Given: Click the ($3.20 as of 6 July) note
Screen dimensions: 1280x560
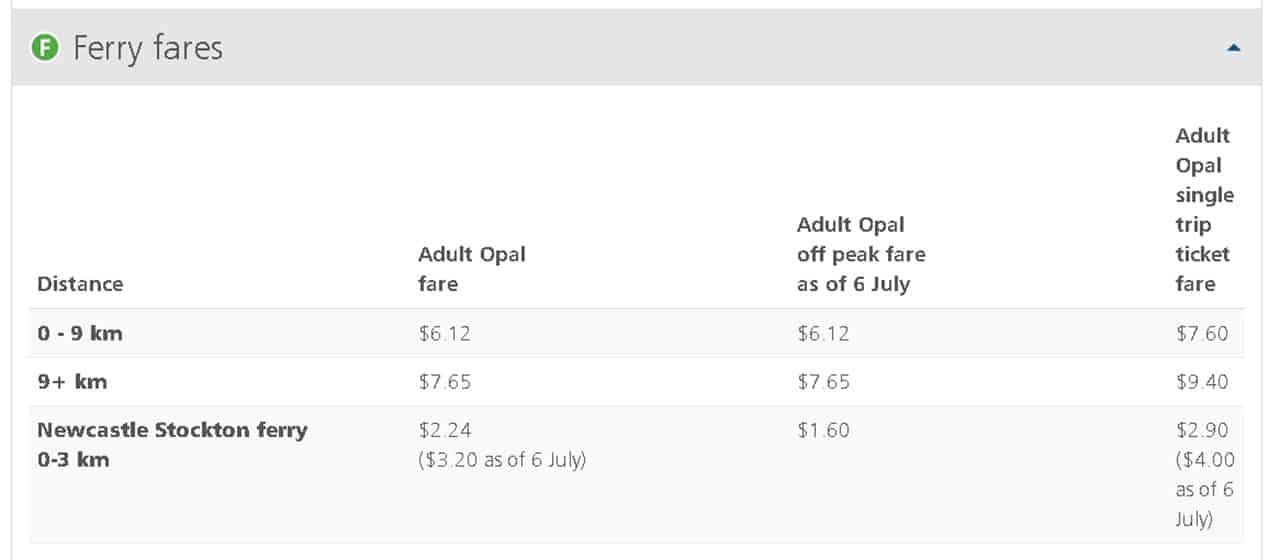Looking at the screenshot, I should (x=502, y=460).
